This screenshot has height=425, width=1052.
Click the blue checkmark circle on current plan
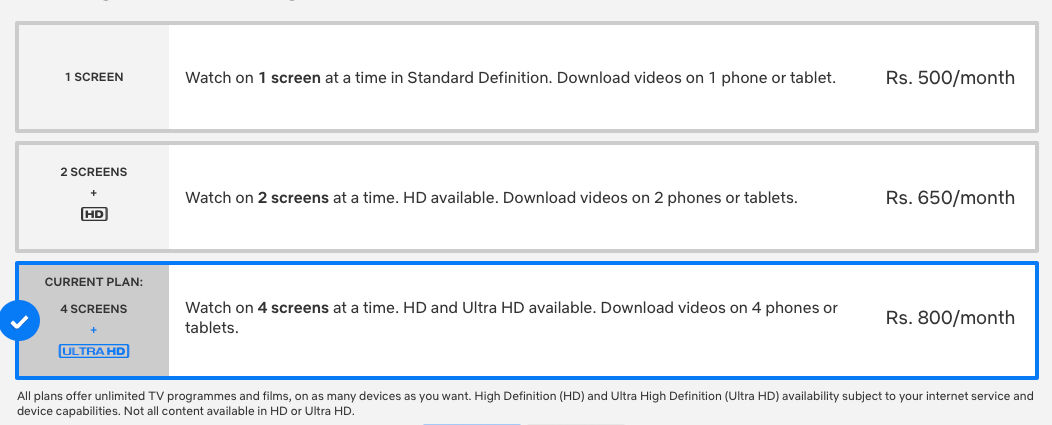19,321
